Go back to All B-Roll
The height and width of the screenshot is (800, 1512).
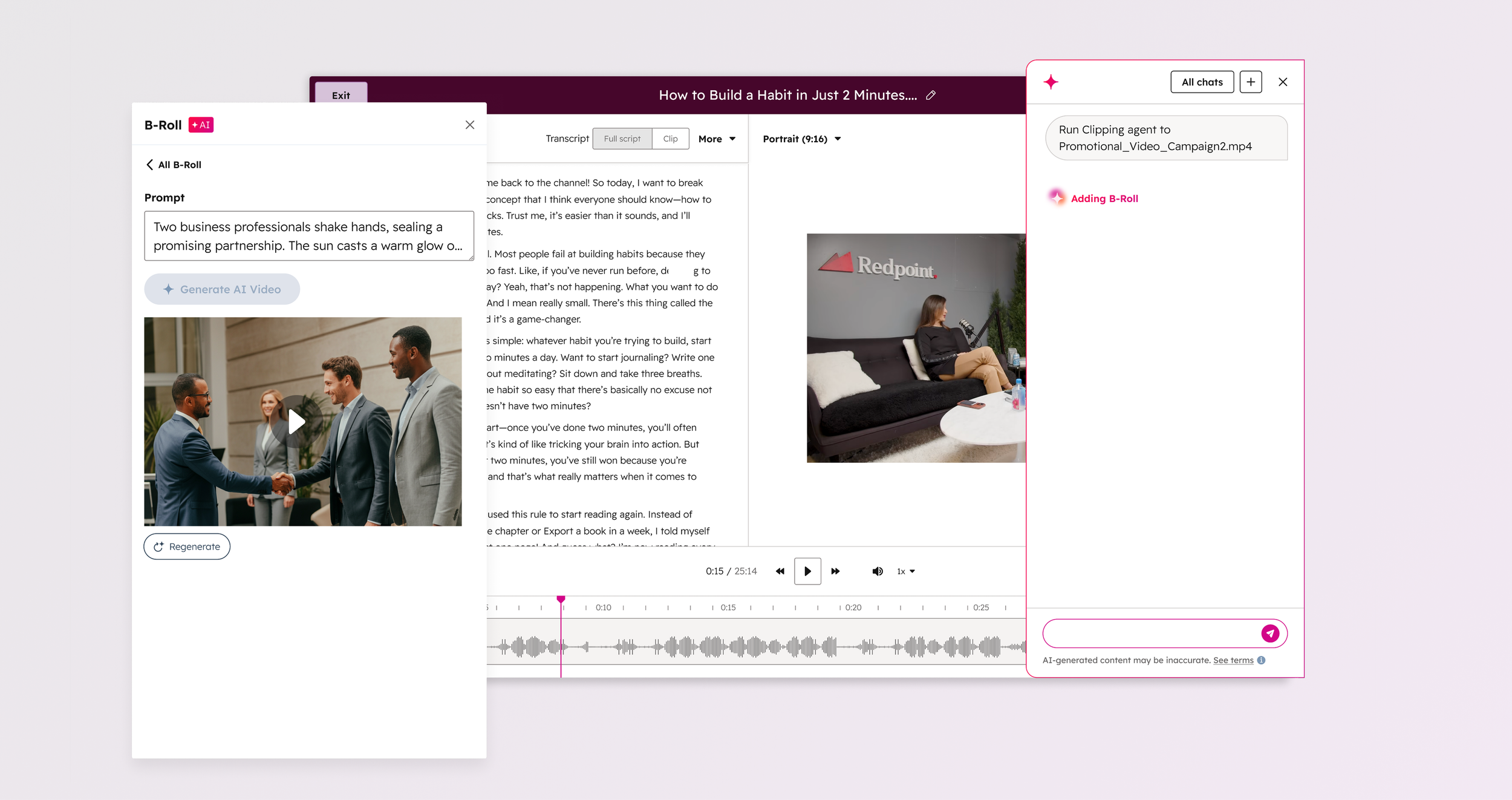[x=174, y=165]
